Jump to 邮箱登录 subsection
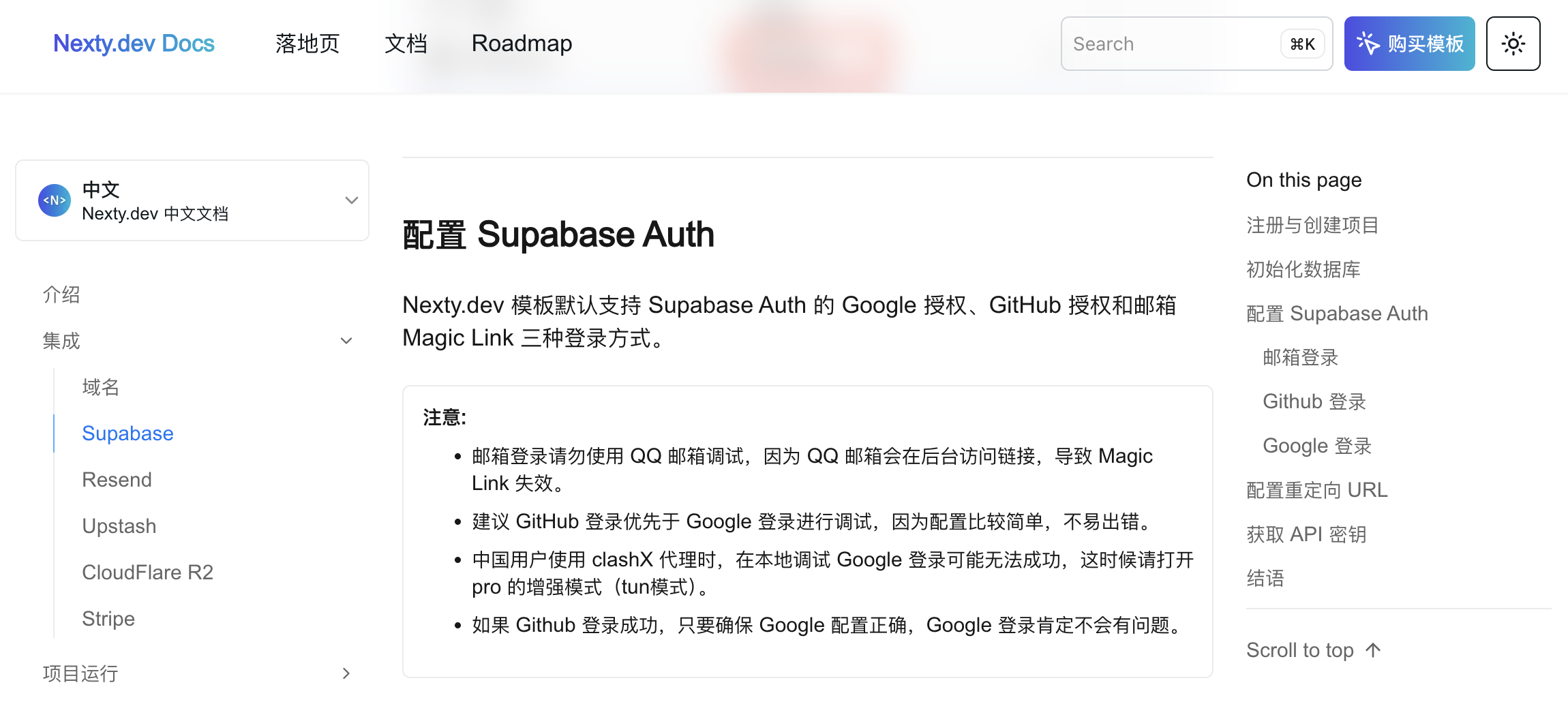Image resolution: width=1568 pixels, height=717 pixels. point(1300,357)
